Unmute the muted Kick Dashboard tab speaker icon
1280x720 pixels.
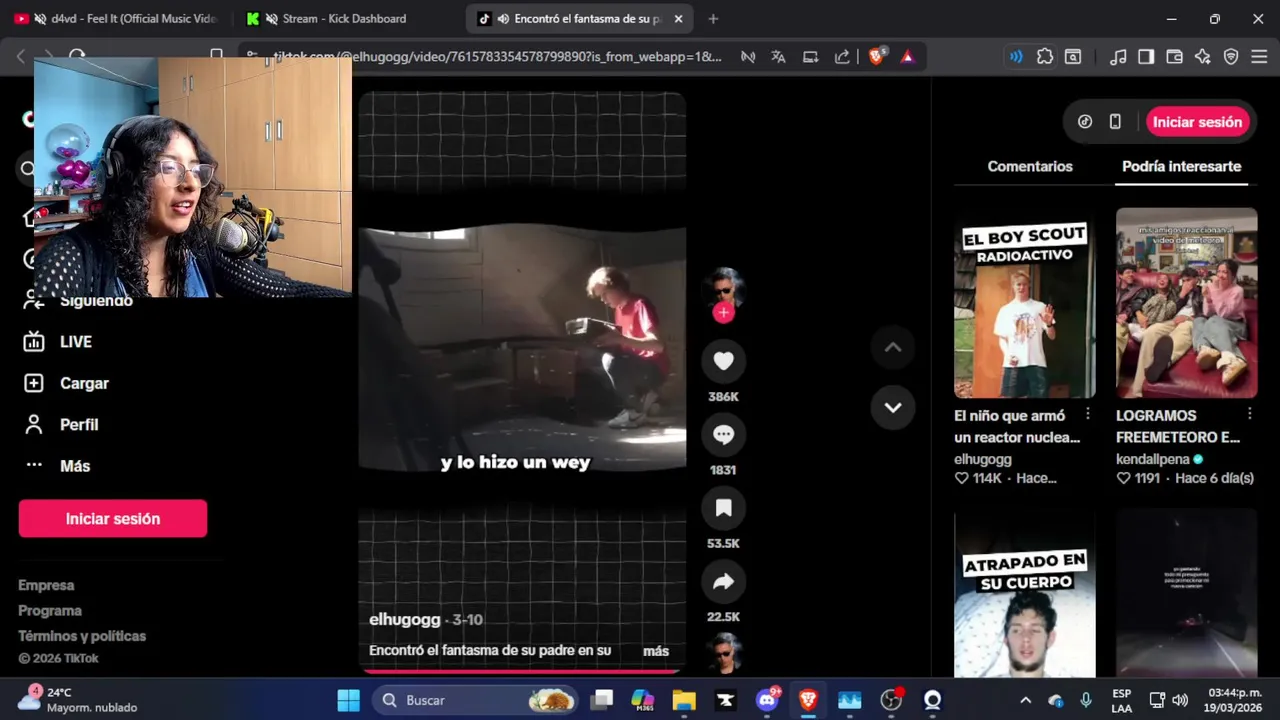coord(271,19)
